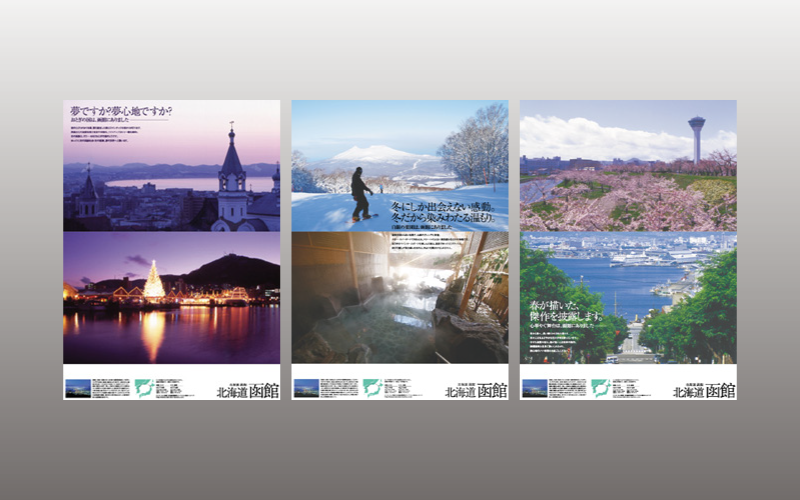Click the 北海道 函館 logo on right poster

coord(705,390)
